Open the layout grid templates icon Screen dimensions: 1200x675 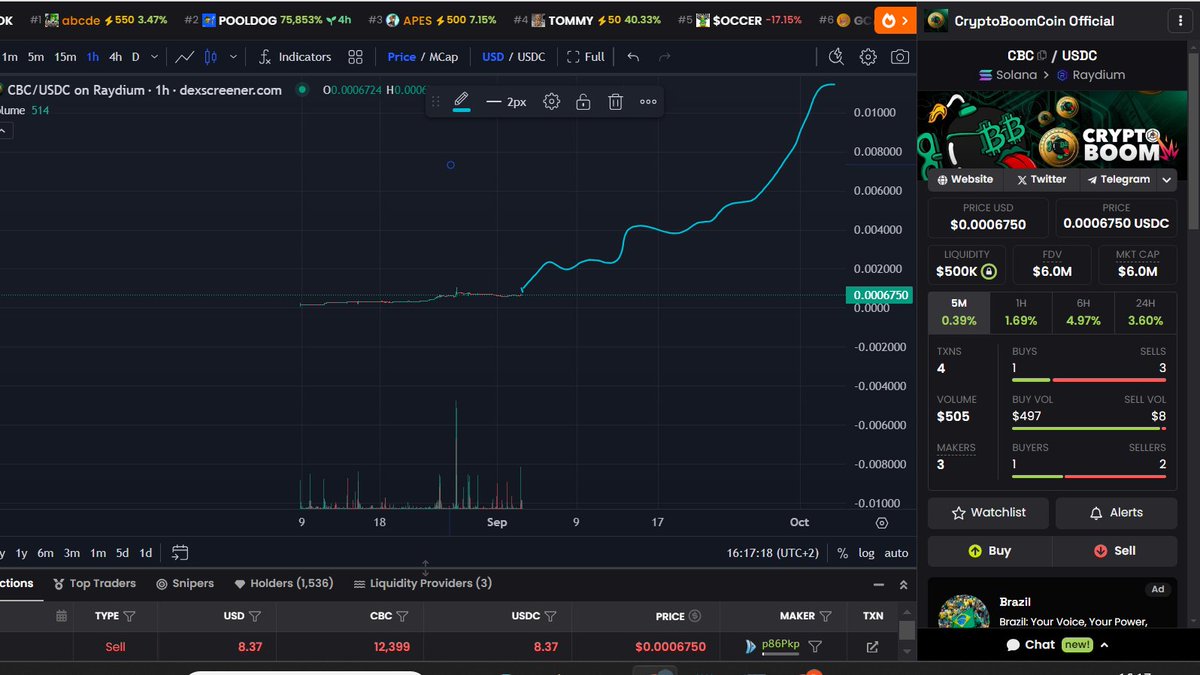coord(355,57)
